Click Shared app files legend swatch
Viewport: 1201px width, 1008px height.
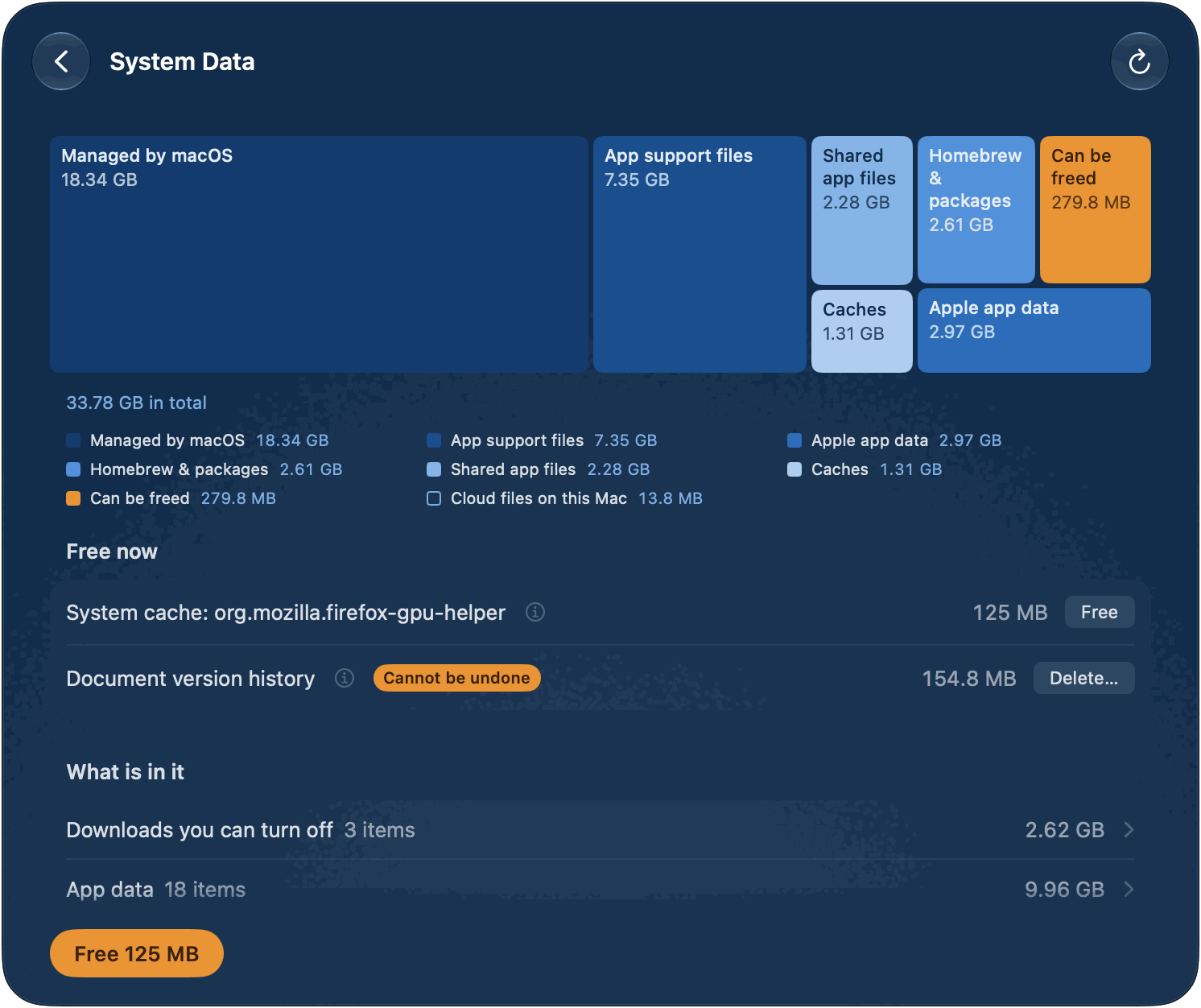pos(434,469)
